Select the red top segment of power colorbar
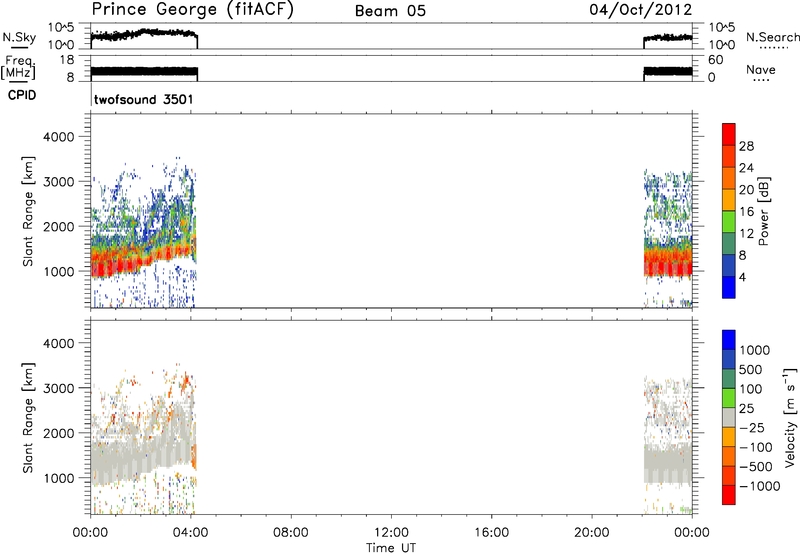 (x=729, y=134)
